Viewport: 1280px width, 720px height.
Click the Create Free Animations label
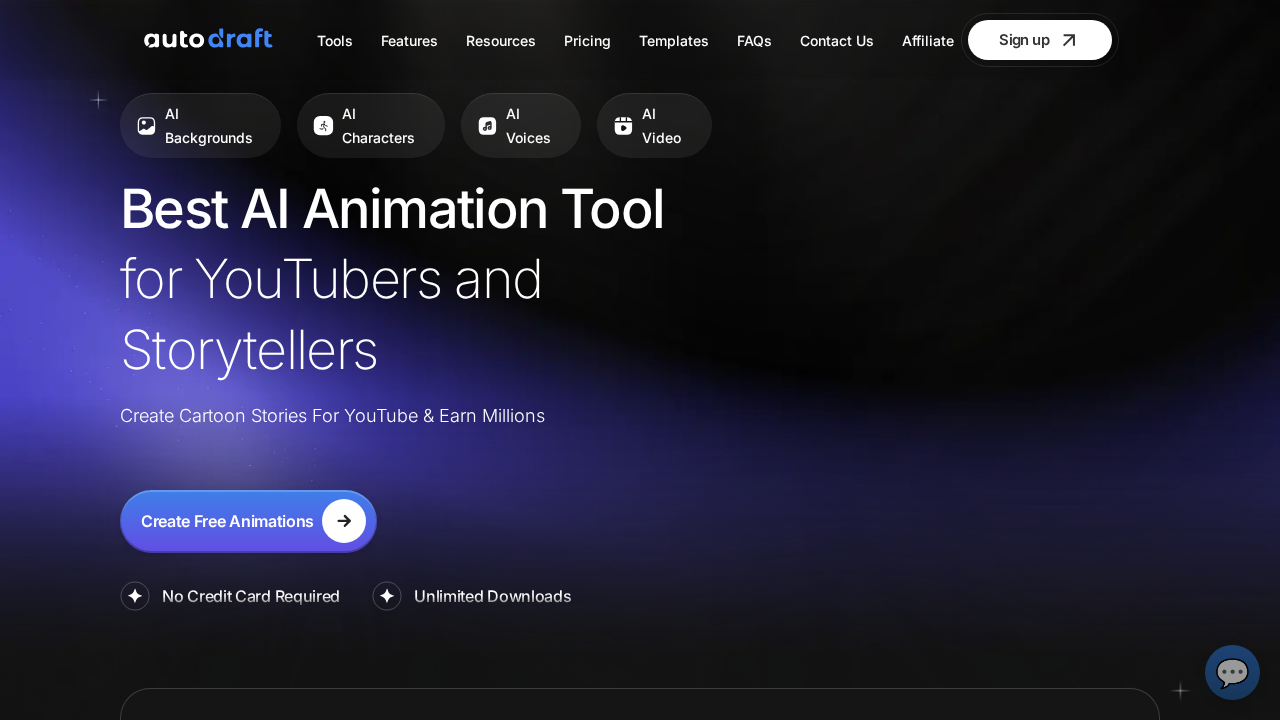tap(227, 521)
